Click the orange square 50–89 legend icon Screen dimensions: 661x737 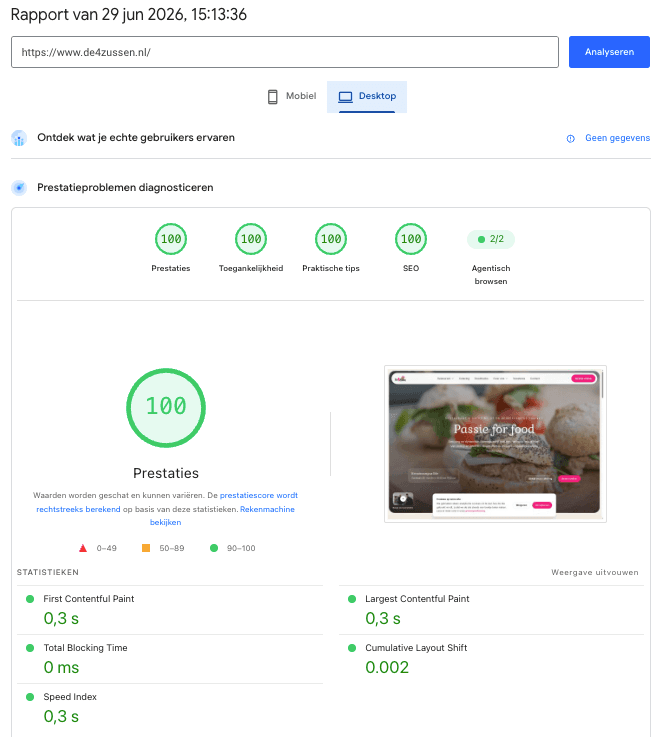coord(146,548)
